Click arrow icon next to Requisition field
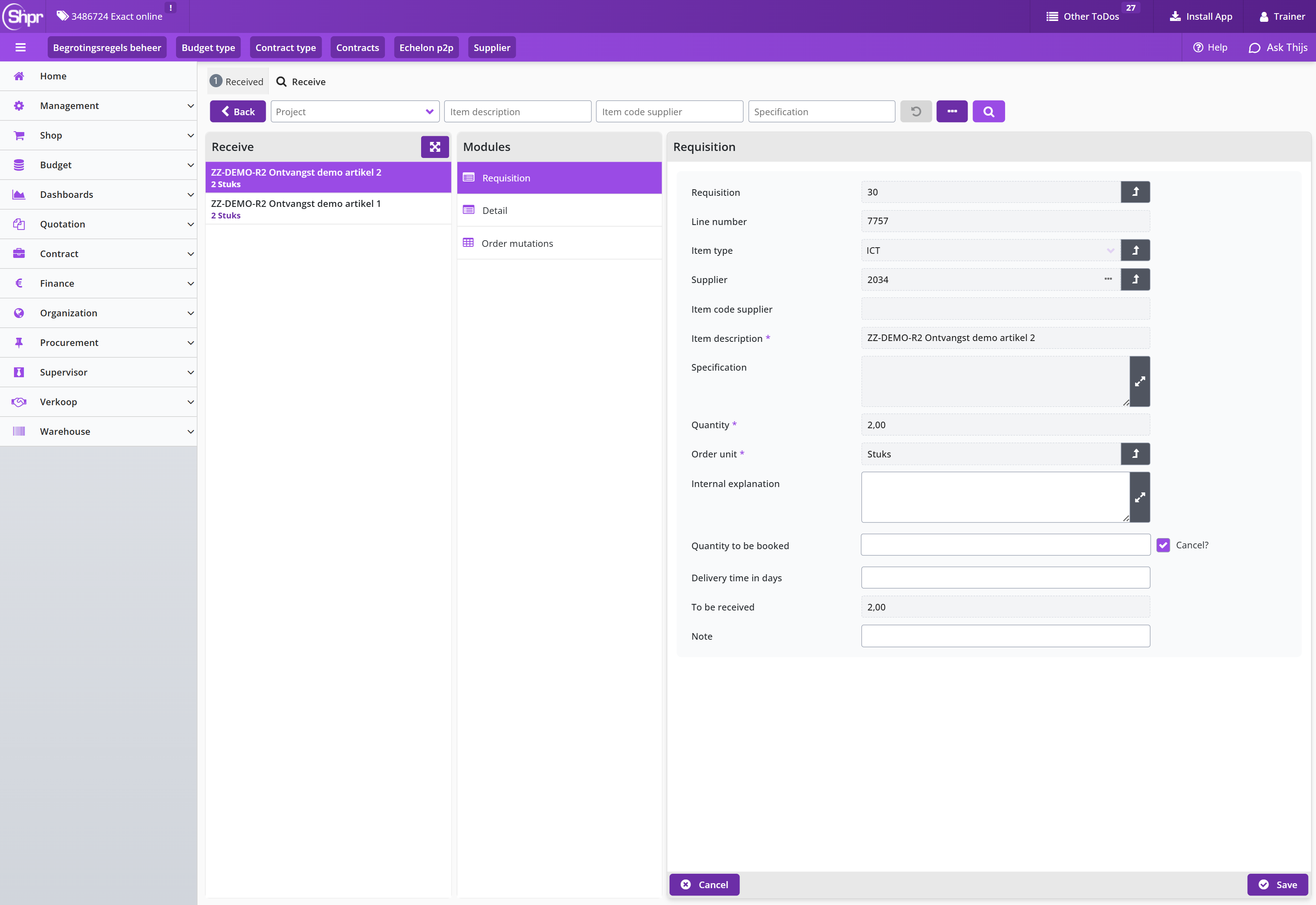The image size is (1316, 905). click(x=1135, y=192)
